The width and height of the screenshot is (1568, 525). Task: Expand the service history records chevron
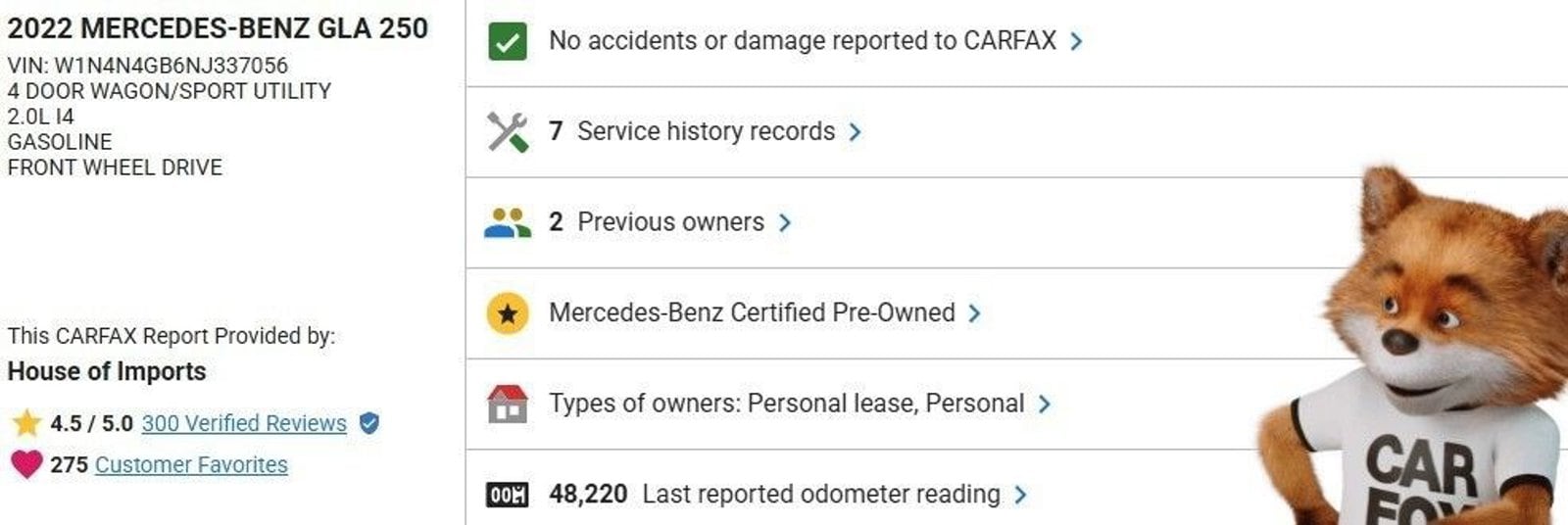[x=855, y=132]
